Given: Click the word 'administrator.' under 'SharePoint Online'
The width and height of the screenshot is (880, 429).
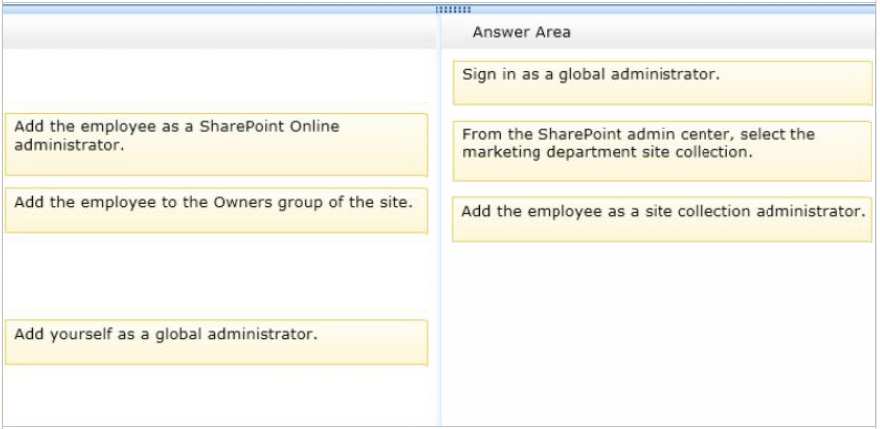Looking at the screenshot, I should coord(69,145).
